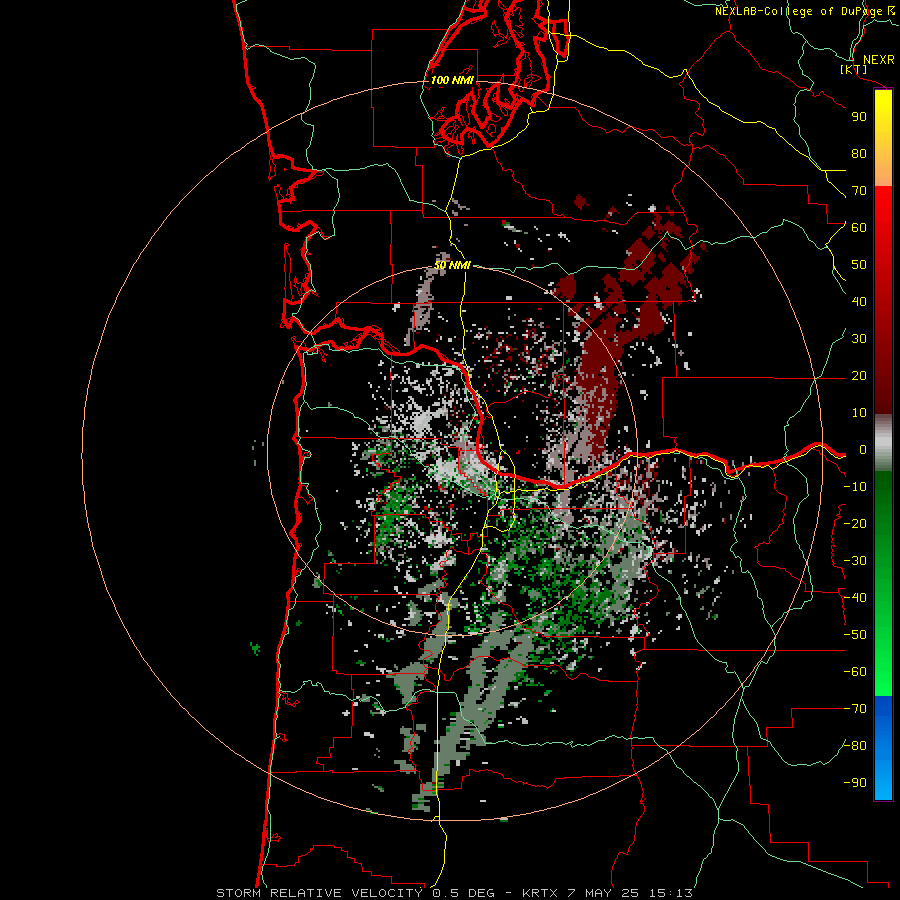Screen dimensions: 900x900
Task: Click the NEXLAB-College of DuPage header text
Action: point(799,11)
